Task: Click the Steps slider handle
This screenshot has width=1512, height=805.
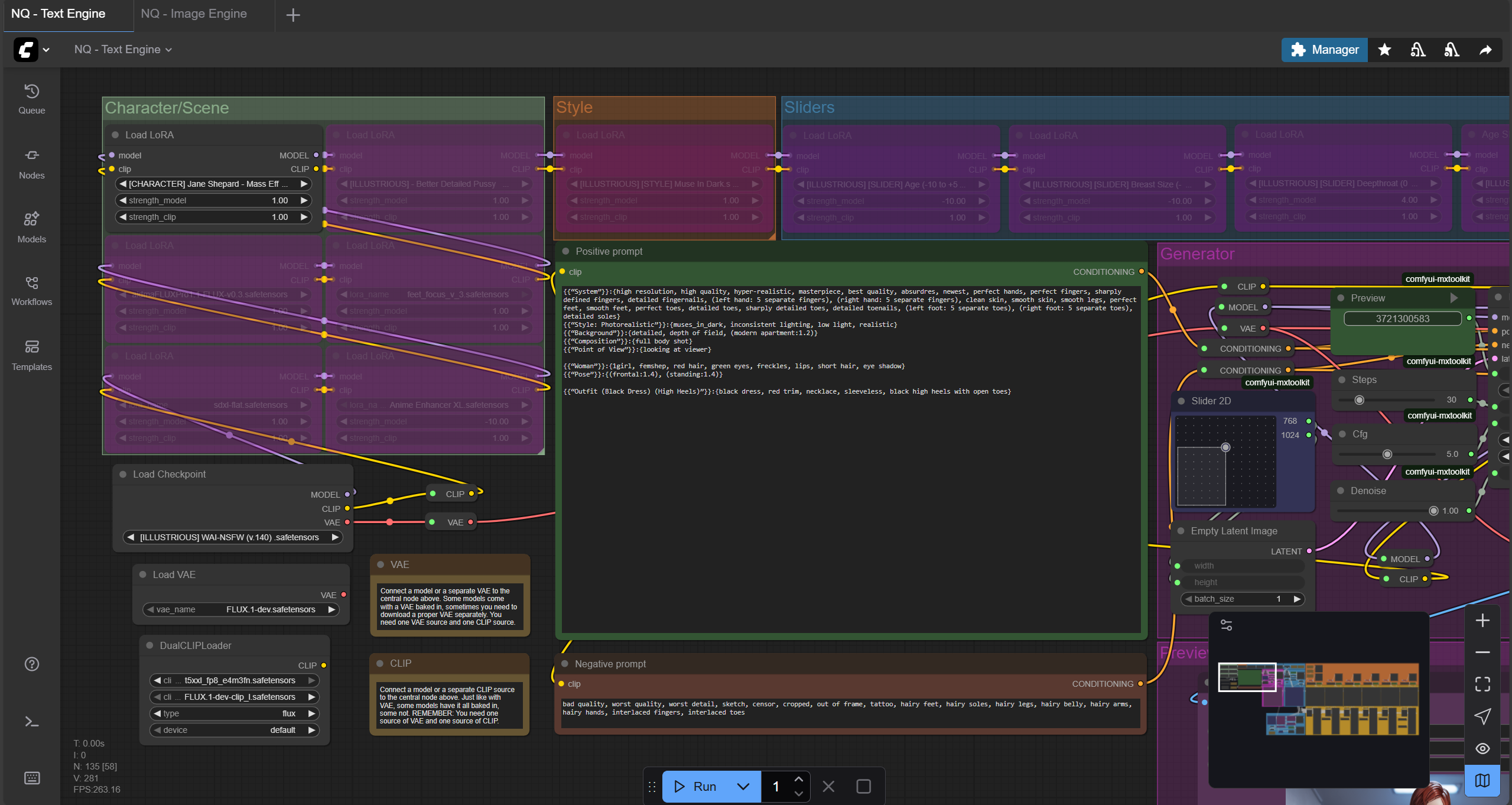Action: click(1359, 400)
